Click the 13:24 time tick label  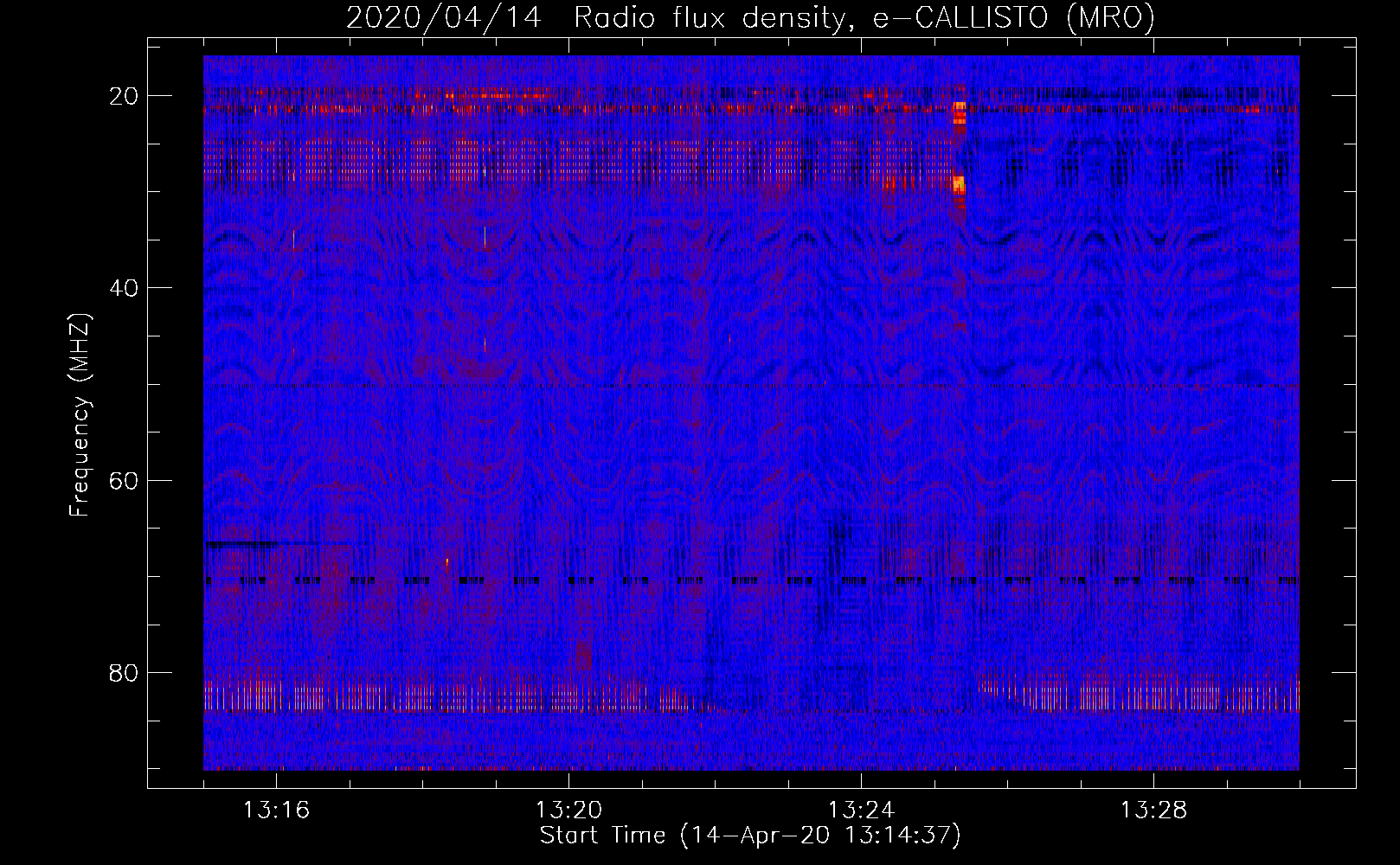click(861, 811)
